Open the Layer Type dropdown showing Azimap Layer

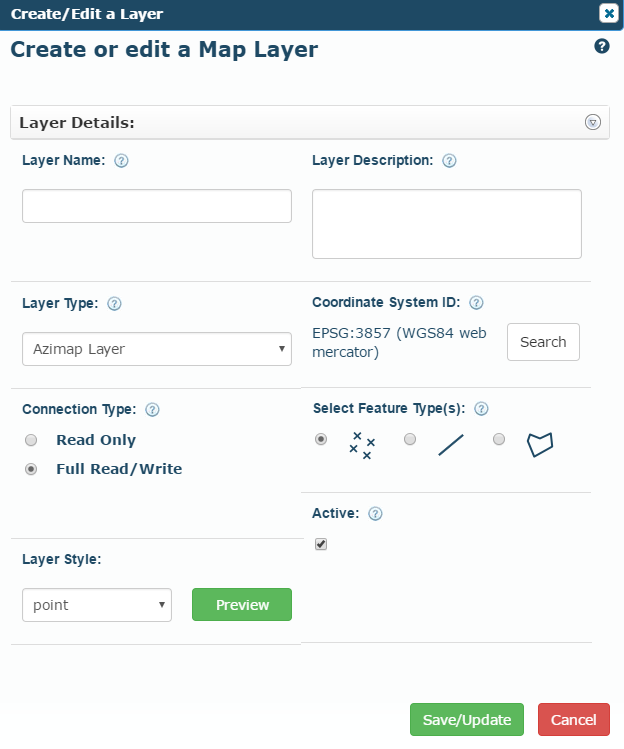pos(157,349)
